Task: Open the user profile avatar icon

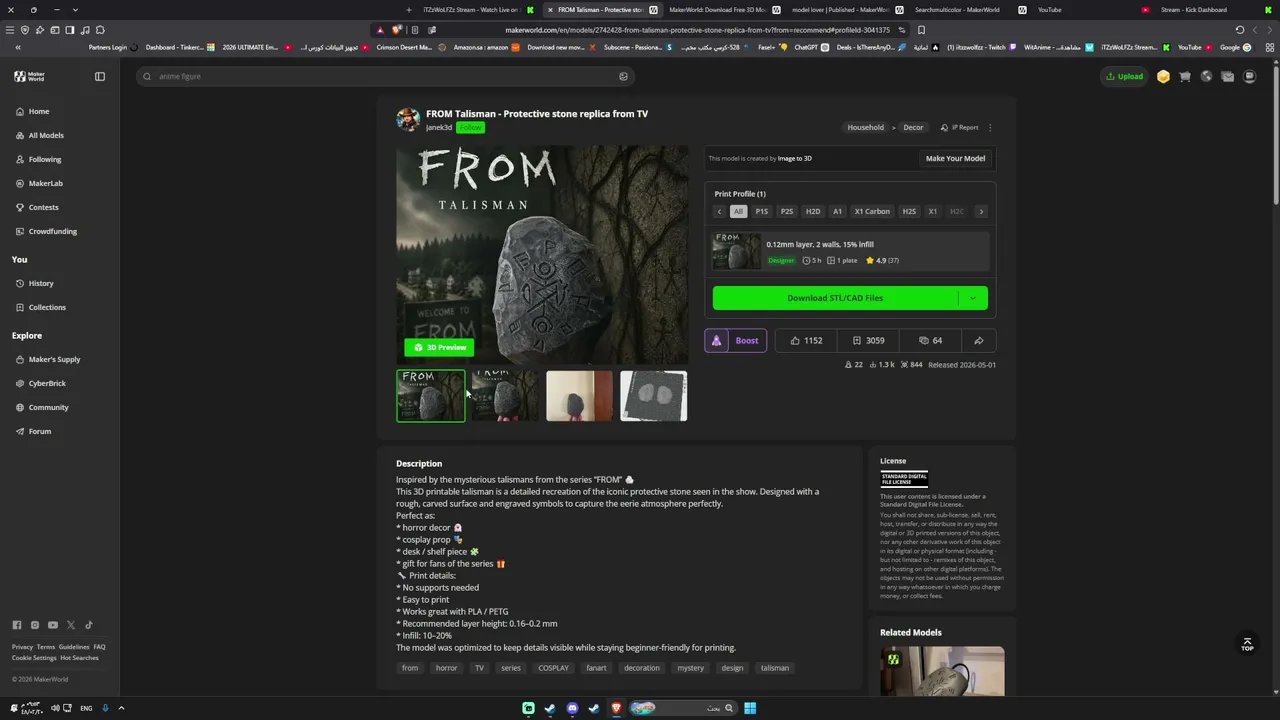Action: (x=1249, y=76)
